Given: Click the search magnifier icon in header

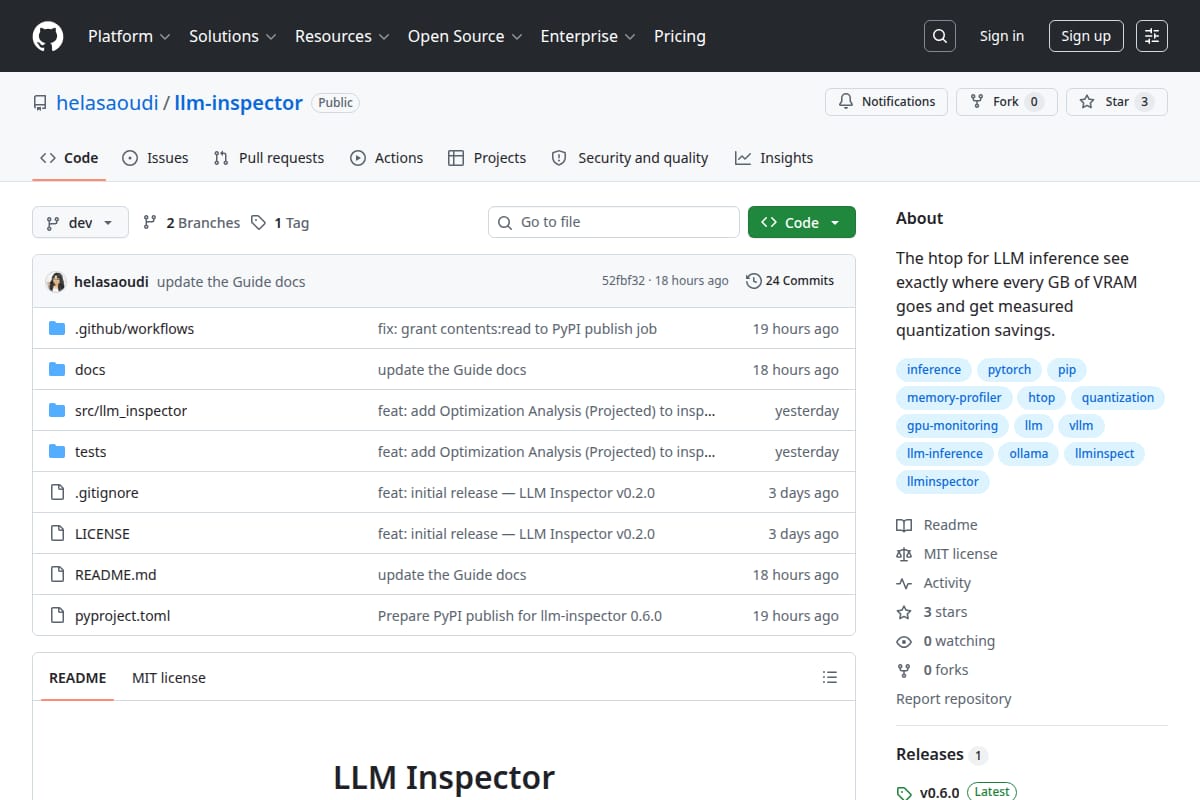Looking at the screenshot, I should point(939,36).
